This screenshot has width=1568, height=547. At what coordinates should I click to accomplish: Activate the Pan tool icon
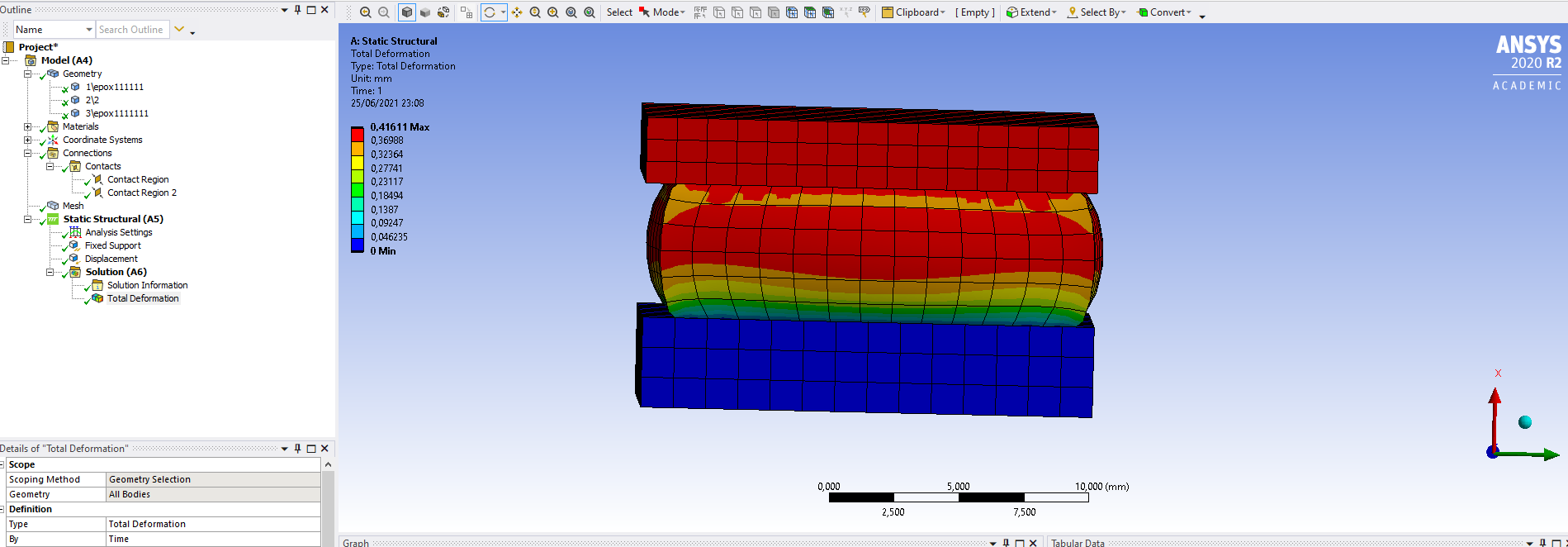pos(517,12)
